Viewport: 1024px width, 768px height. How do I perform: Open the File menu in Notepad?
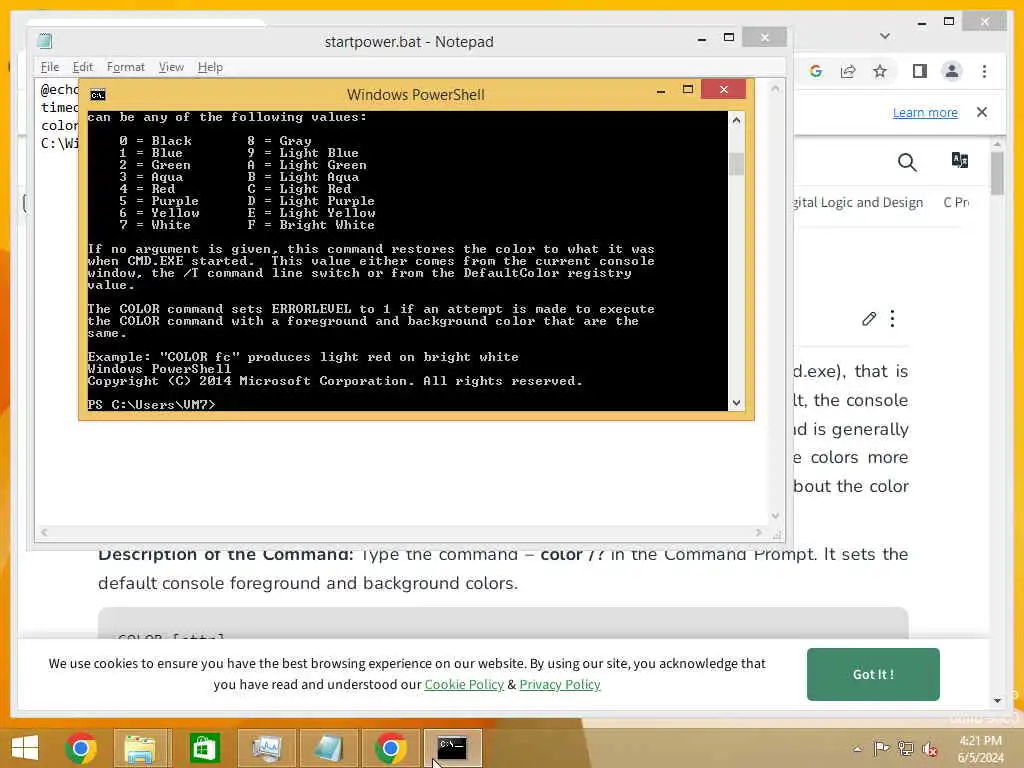tap(50, 67)
